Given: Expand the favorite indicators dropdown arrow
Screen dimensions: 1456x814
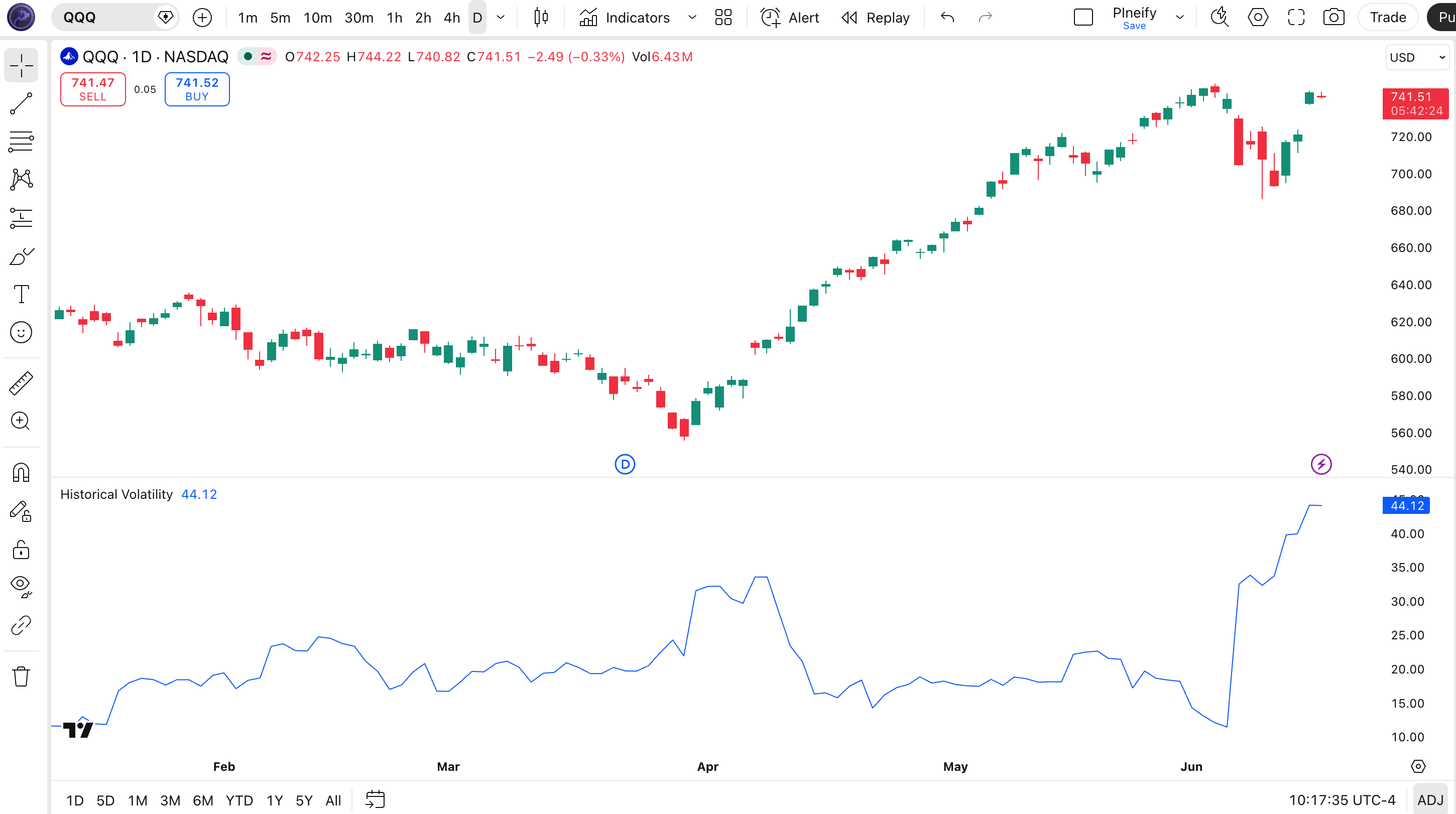Looking at the screenshot, I should [692, 18].
